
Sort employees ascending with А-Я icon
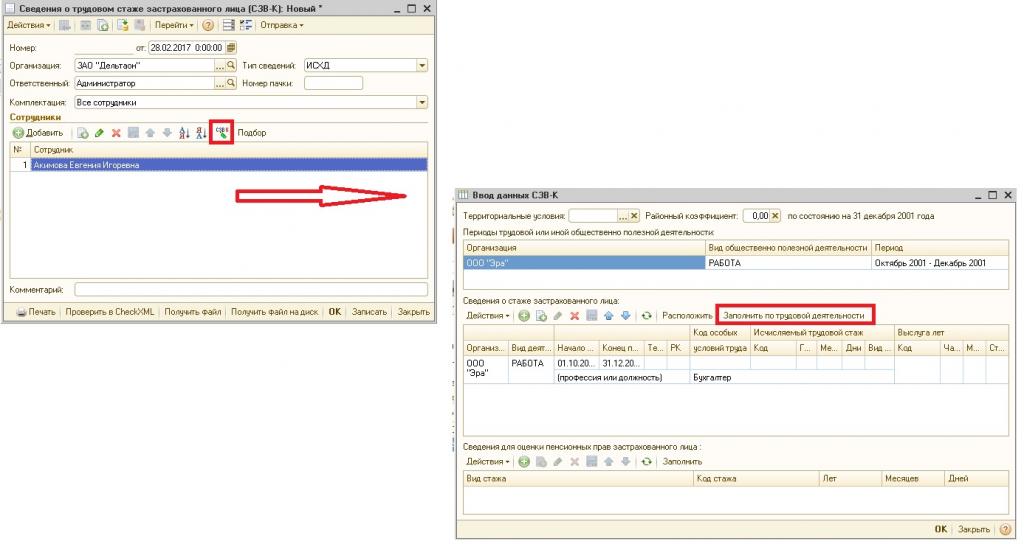point(183,133)
